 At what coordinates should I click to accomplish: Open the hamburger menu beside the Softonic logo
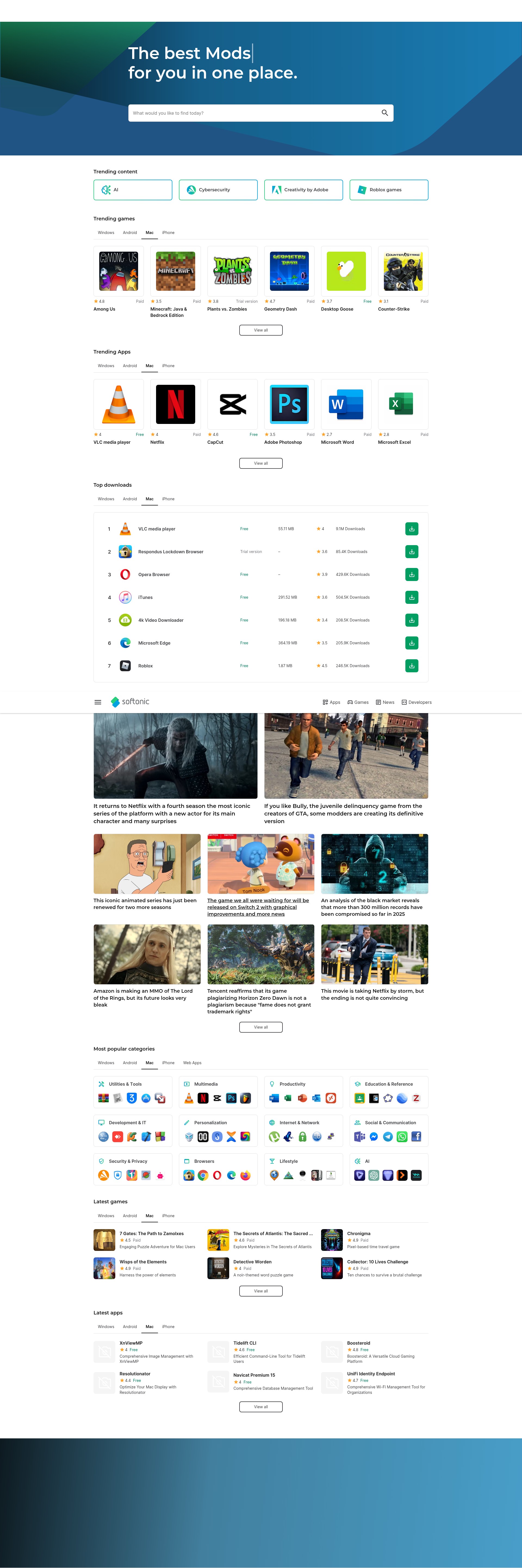click(x=97, y=702)
